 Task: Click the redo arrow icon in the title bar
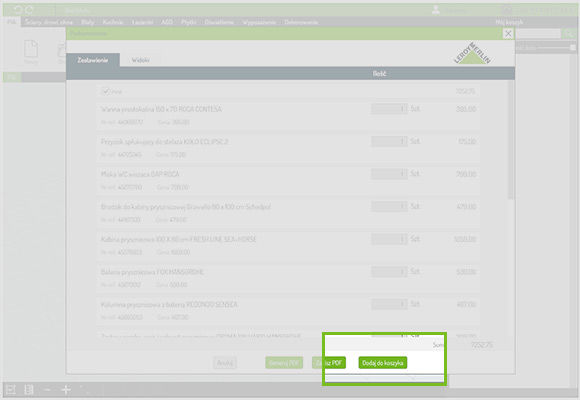pyautogui.click(x=30, y=10)
